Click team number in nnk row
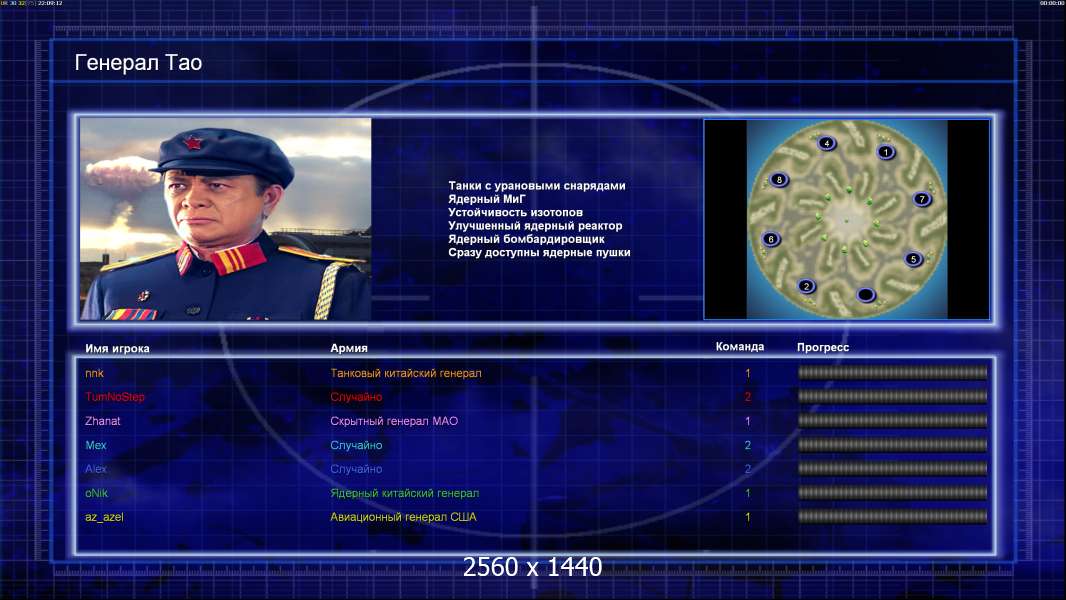Screen dimensions: 1066x600 [748, 373]
